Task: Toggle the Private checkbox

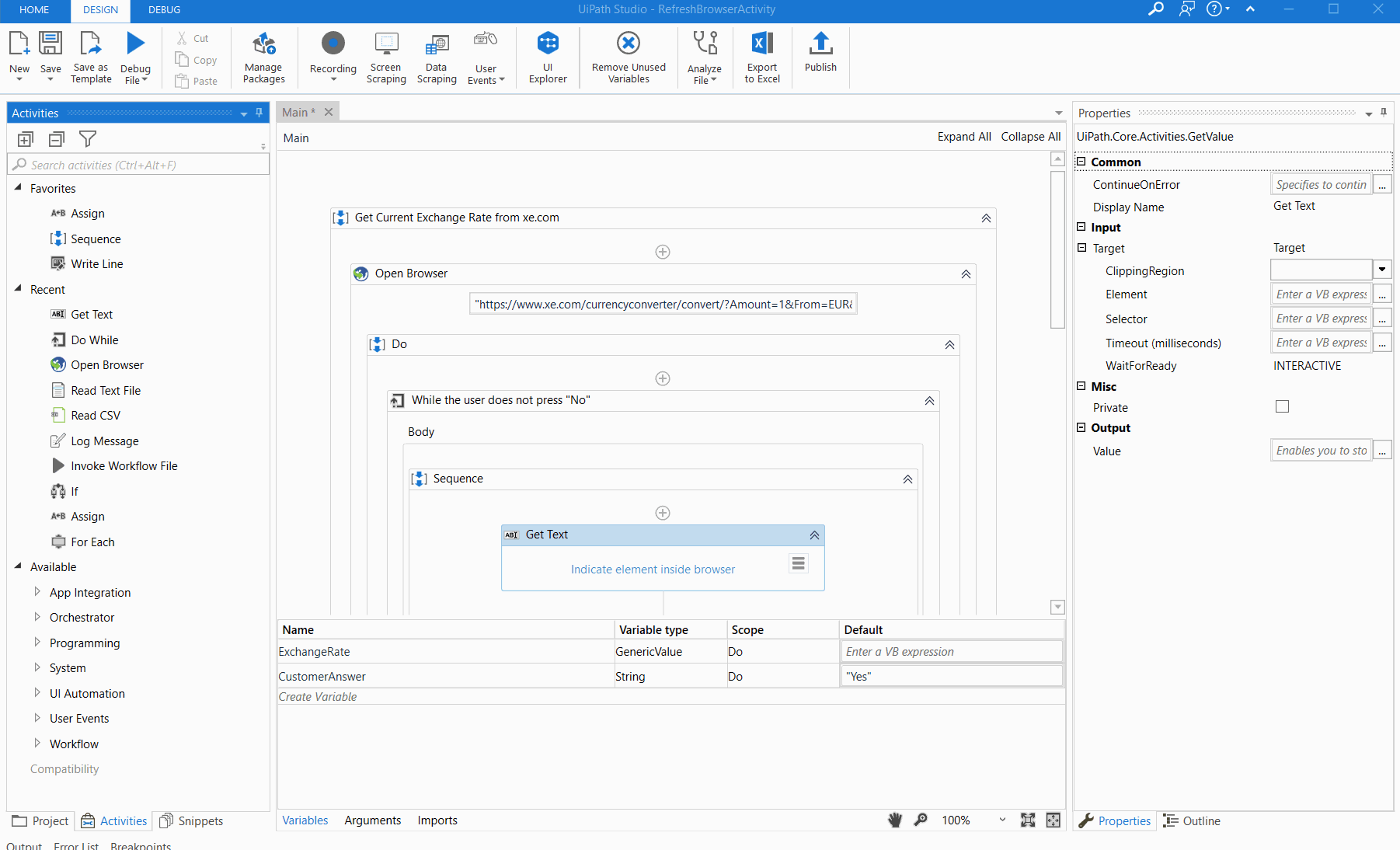Action: pyautogui.click(x=1282, y=406)
